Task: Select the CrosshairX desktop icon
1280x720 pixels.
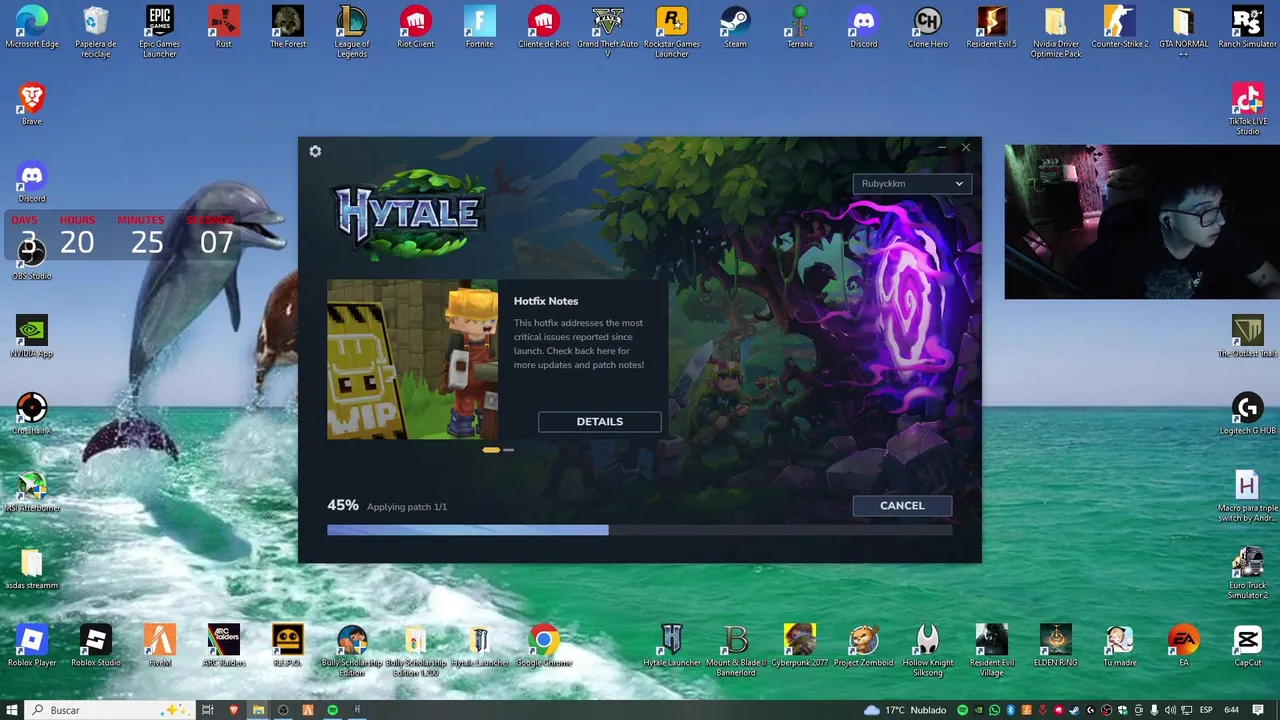Action: [32, 413]
